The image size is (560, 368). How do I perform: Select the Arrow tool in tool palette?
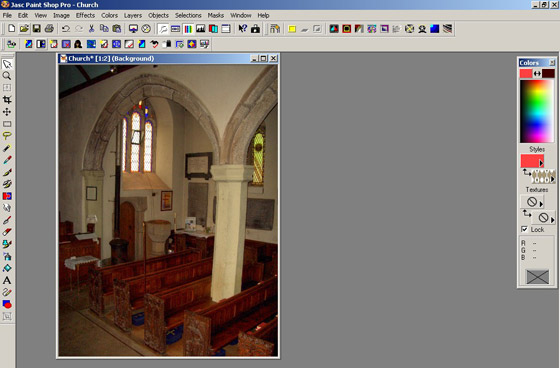[x=7, y=64]
